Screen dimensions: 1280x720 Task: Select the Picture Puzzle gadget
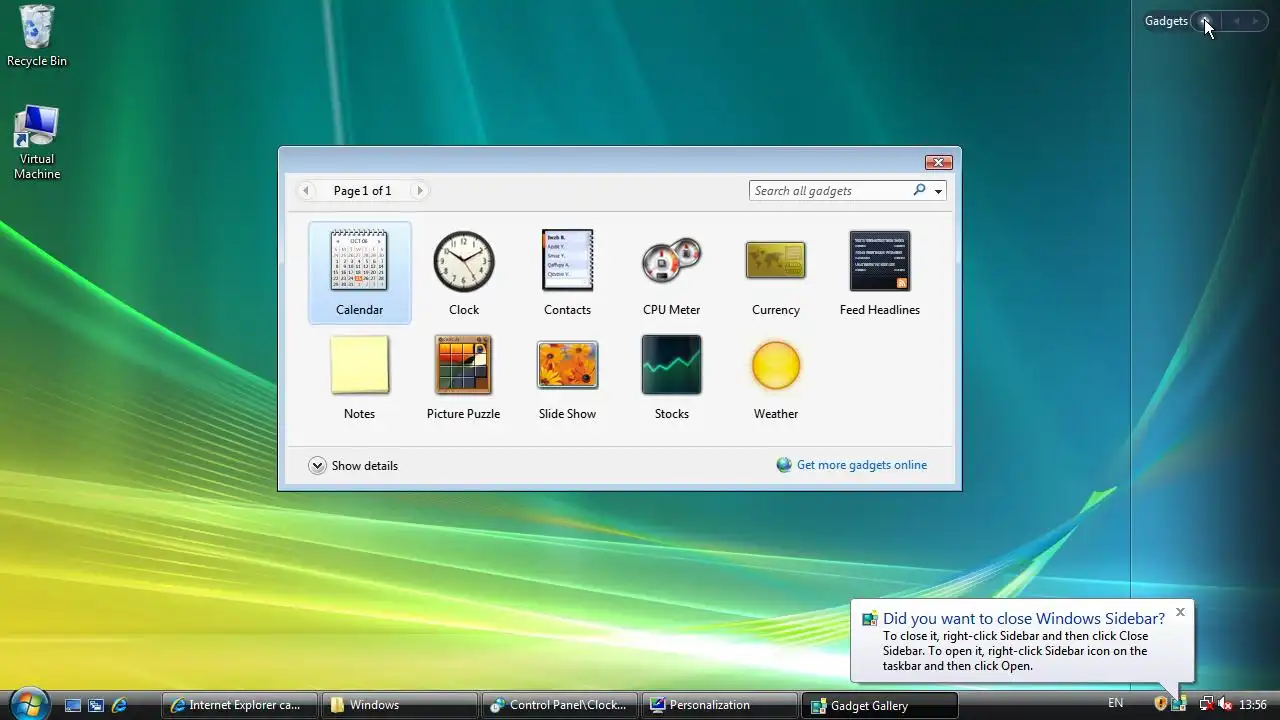click(464, 377)
